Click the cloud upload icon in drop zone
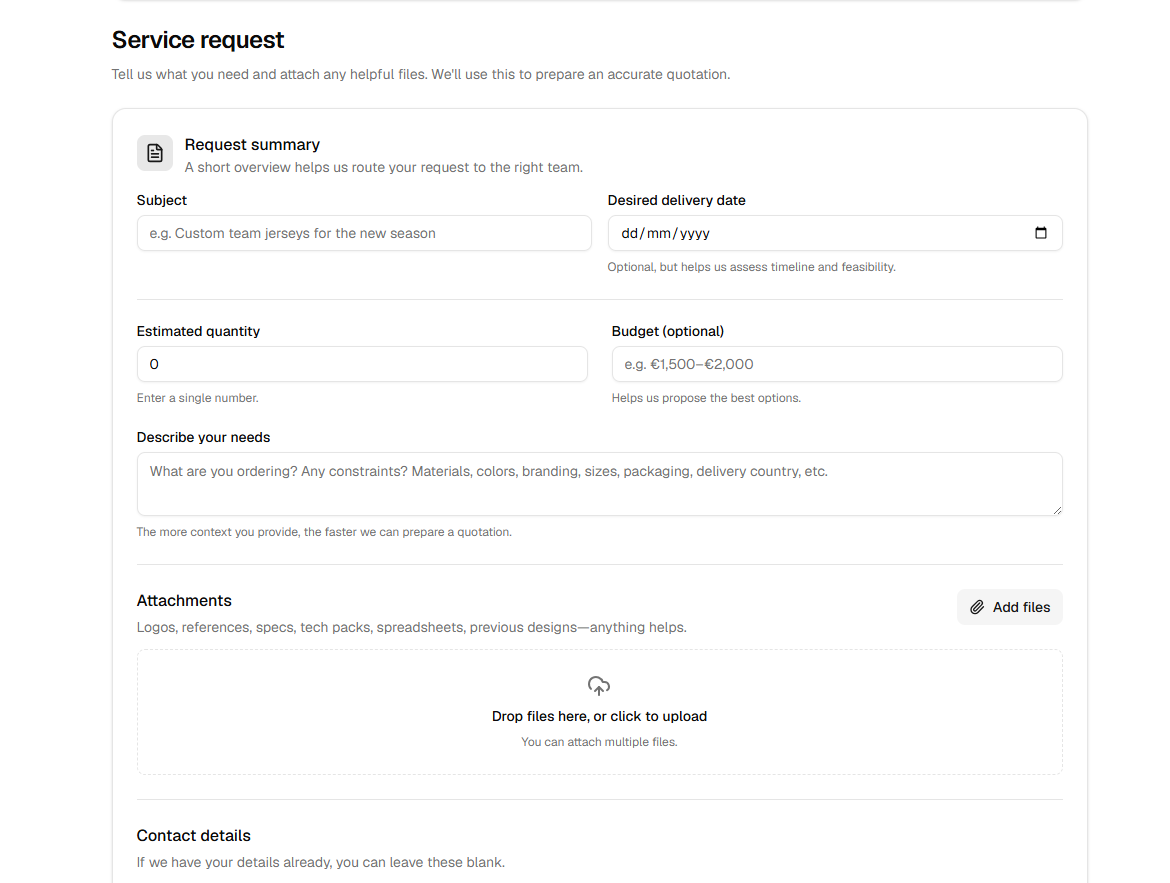Image resolution: width=1170 pixels, height=883 pixels. point(599,686)
